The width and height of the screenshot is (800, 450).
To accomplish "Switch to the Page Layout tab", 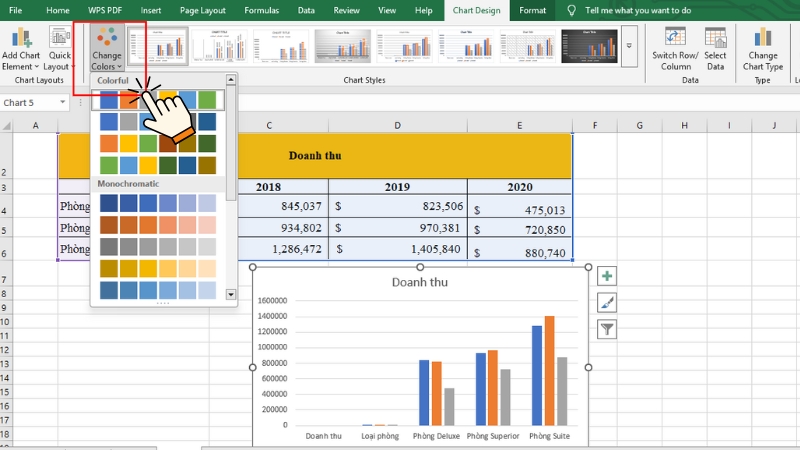I will pyautogui.click(x=203, y=10).
